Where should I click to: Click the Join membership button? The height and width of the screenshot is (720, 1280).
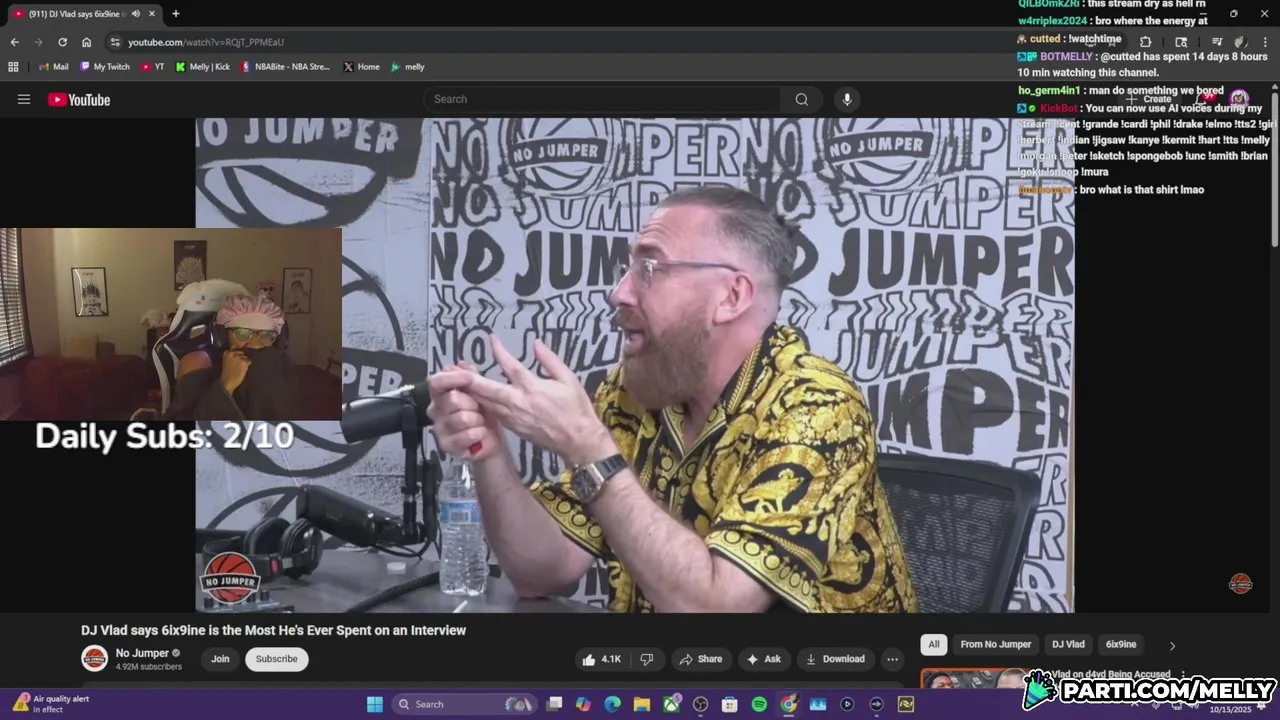(220, 659)
